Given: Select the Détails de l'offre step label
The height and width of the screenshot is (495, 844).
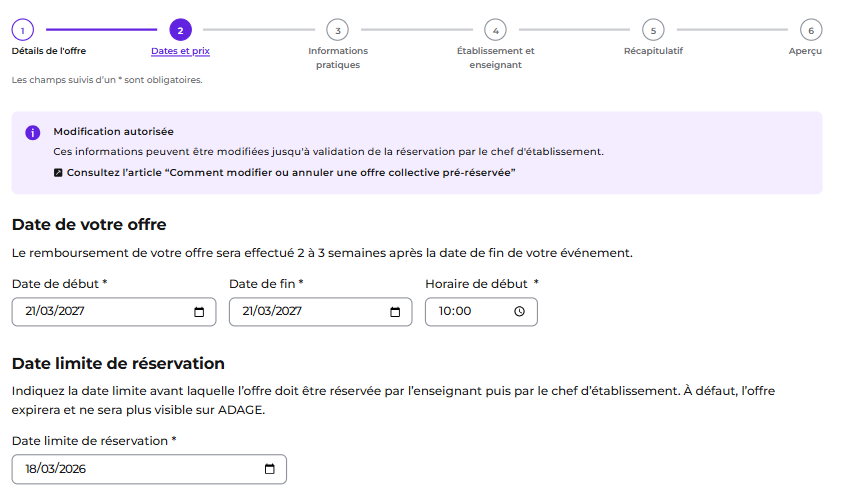Looking at the screenshot, I should tap(49, 51).
